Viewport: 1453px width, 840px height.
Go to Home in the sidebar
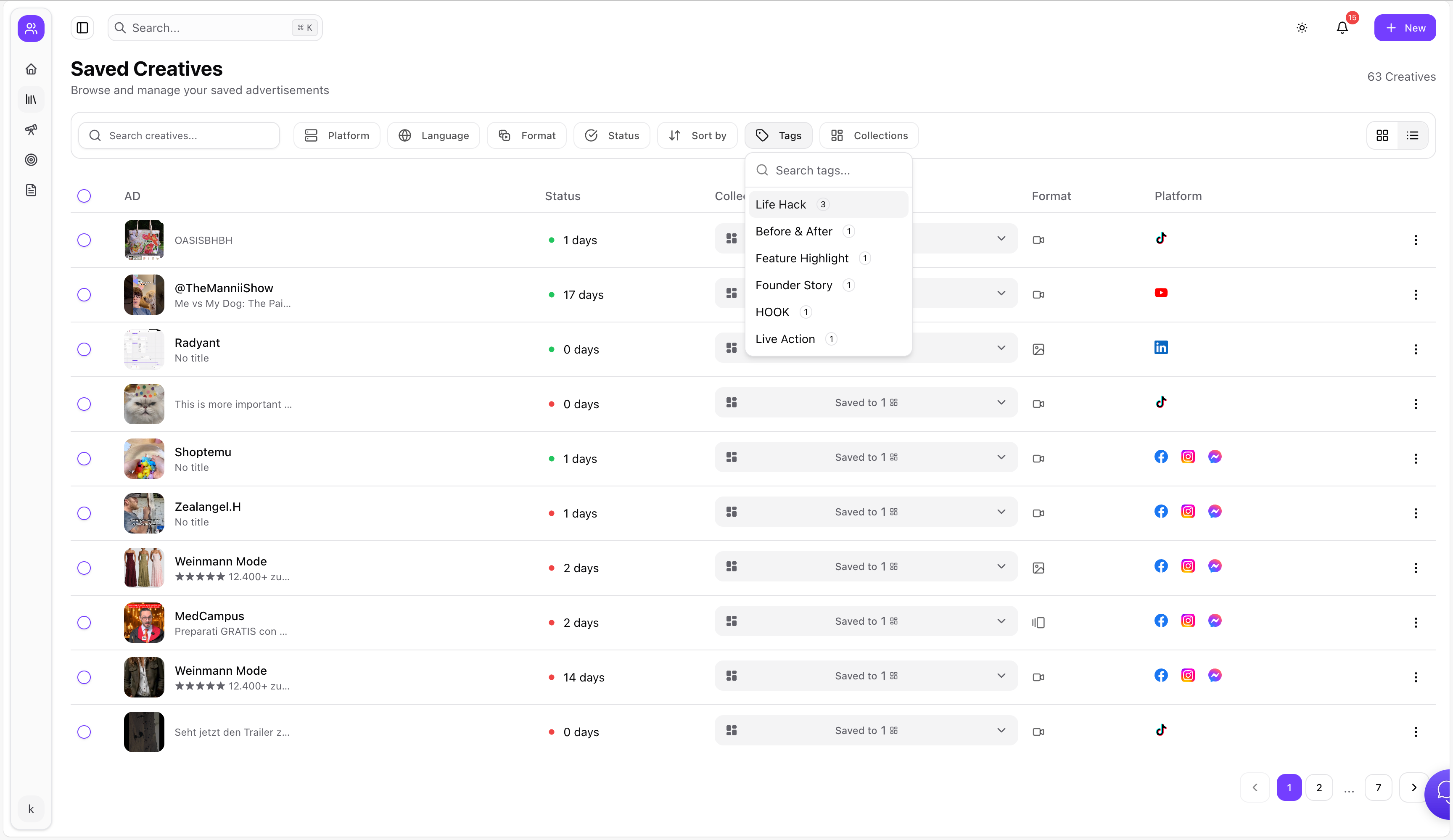pyautogui.click(x=31, y=69)
